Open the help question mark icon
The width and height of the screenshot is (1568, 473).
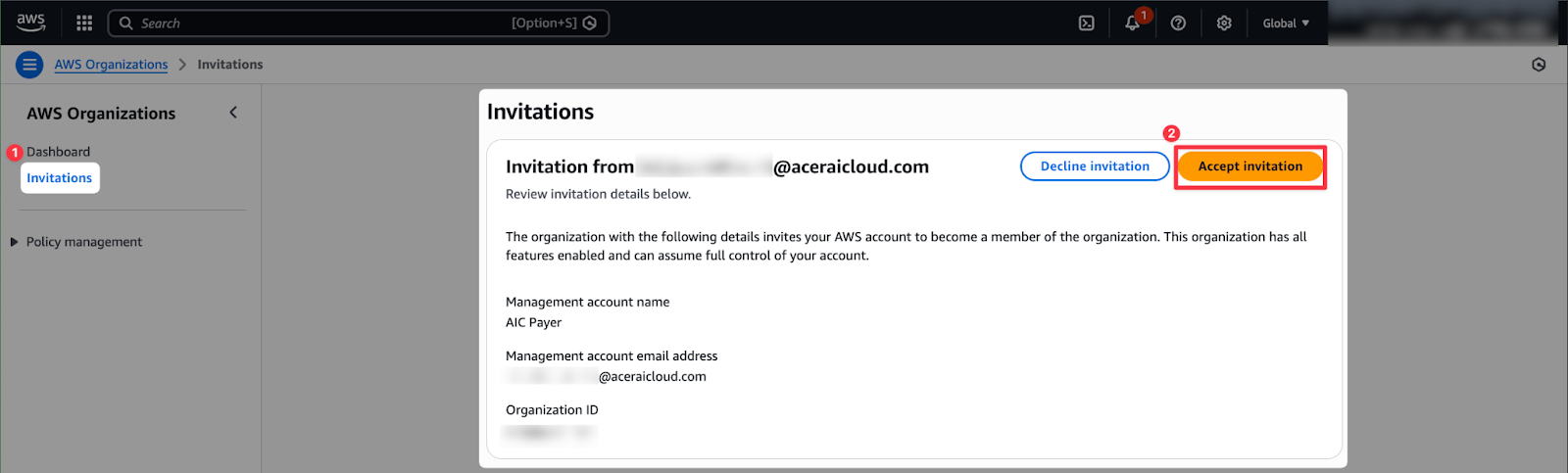(x=1178, y=23)
